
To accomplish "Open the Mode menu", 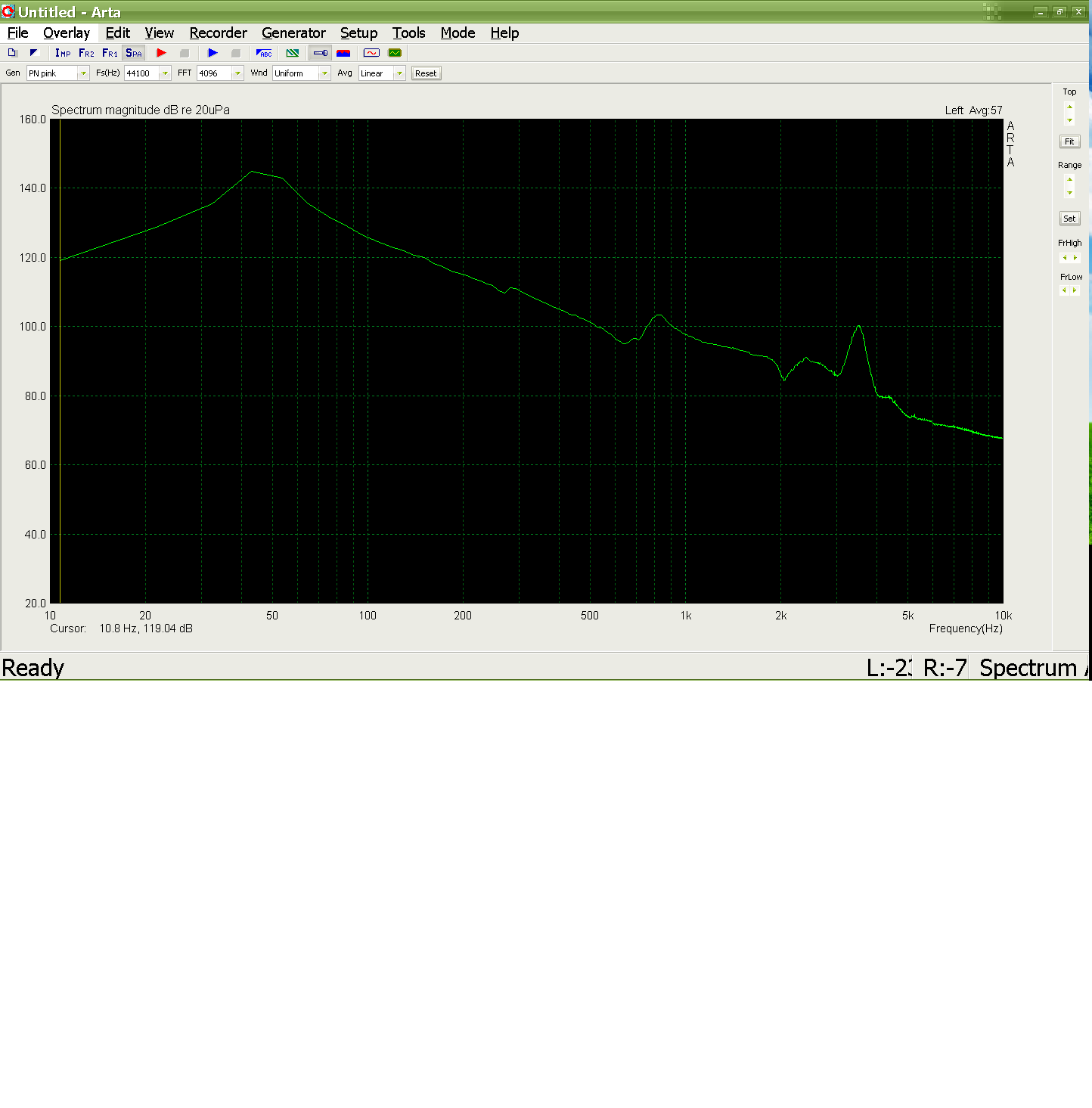I will coord(458,33).
